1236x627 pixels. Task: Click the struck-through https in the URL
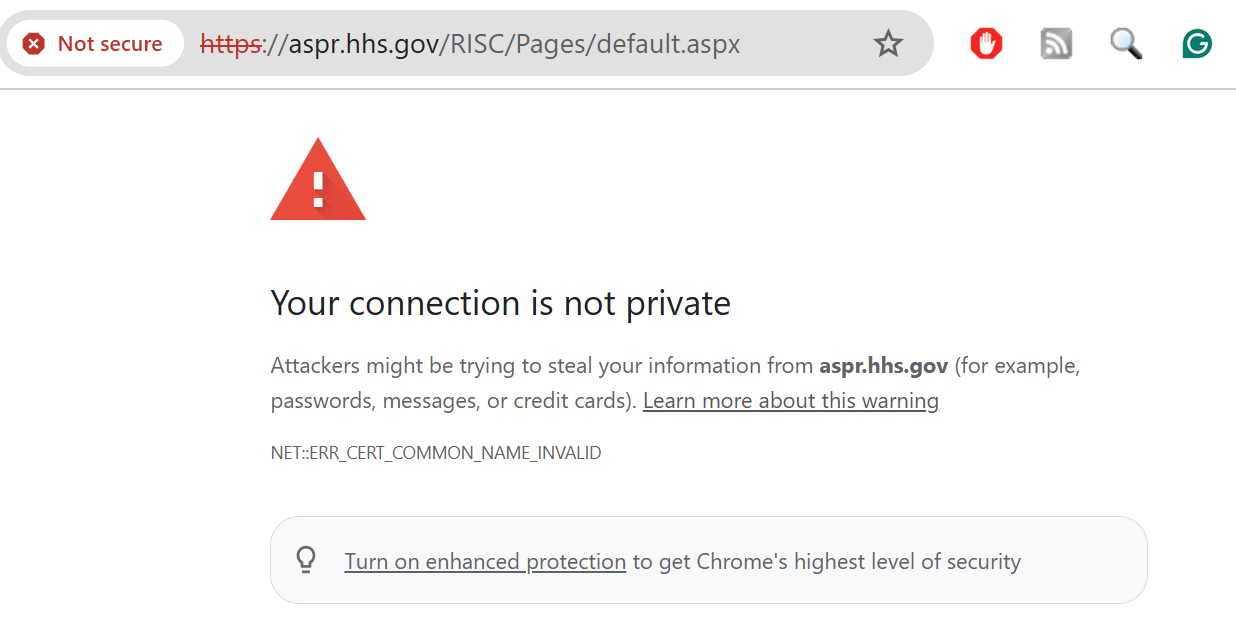coord(230,44)
